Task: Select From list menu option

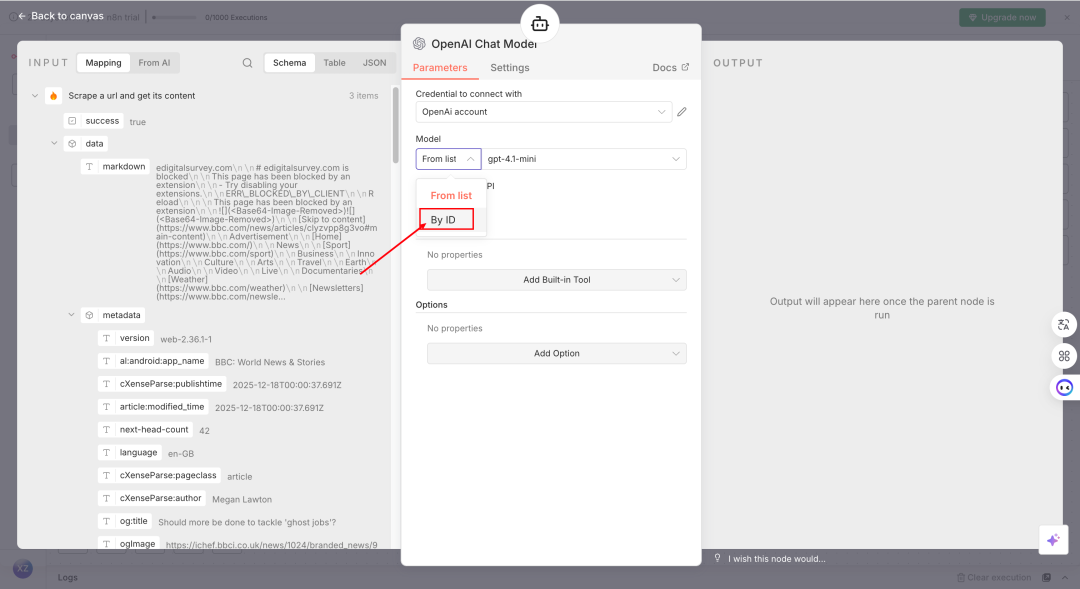Action: (x=451, y=196)
